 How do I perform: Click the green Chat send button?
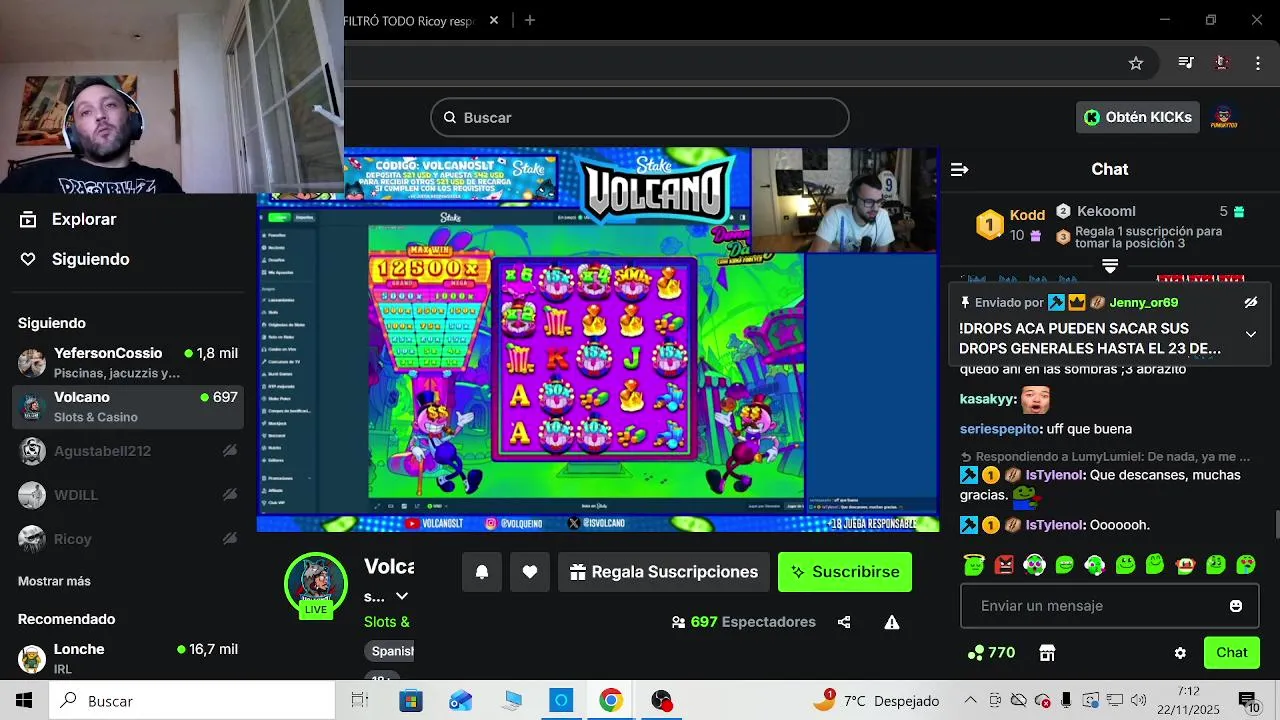1231,653
